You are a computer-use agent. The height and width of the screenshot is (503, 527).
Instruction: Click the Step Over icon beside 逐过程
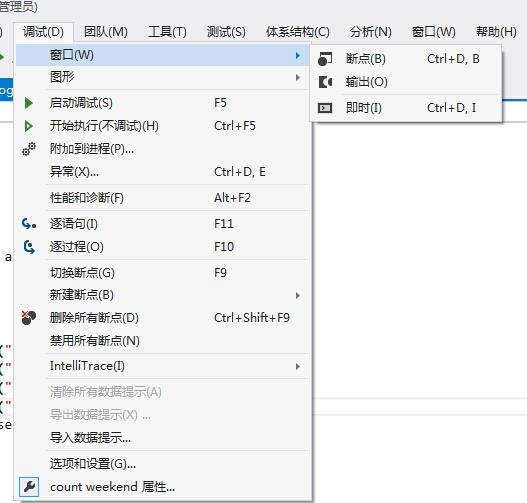coord(29,247)
